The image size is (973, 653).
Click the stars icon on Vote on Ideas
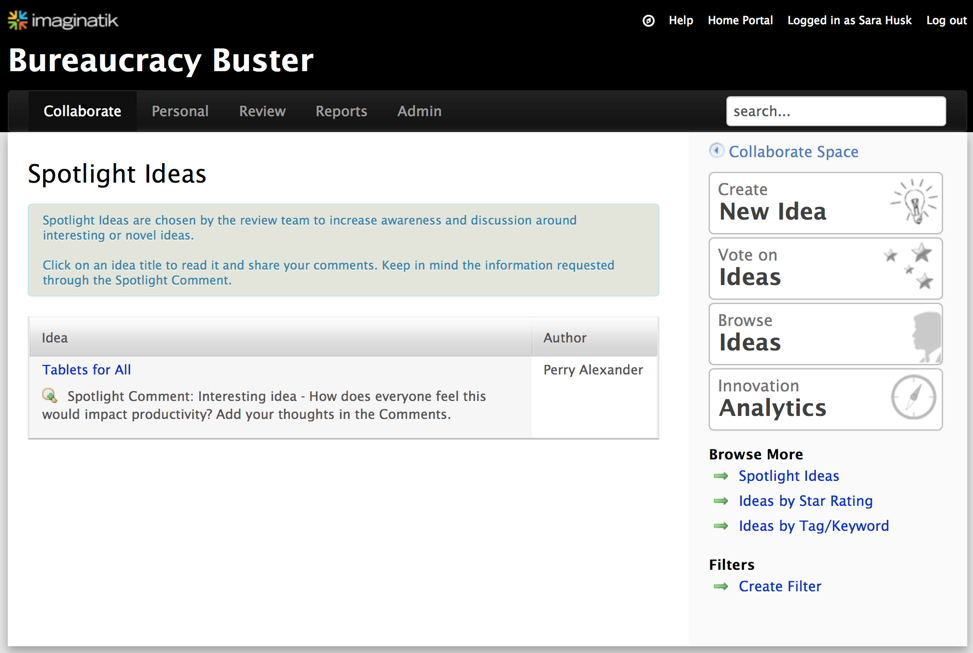tap(911, 267)
